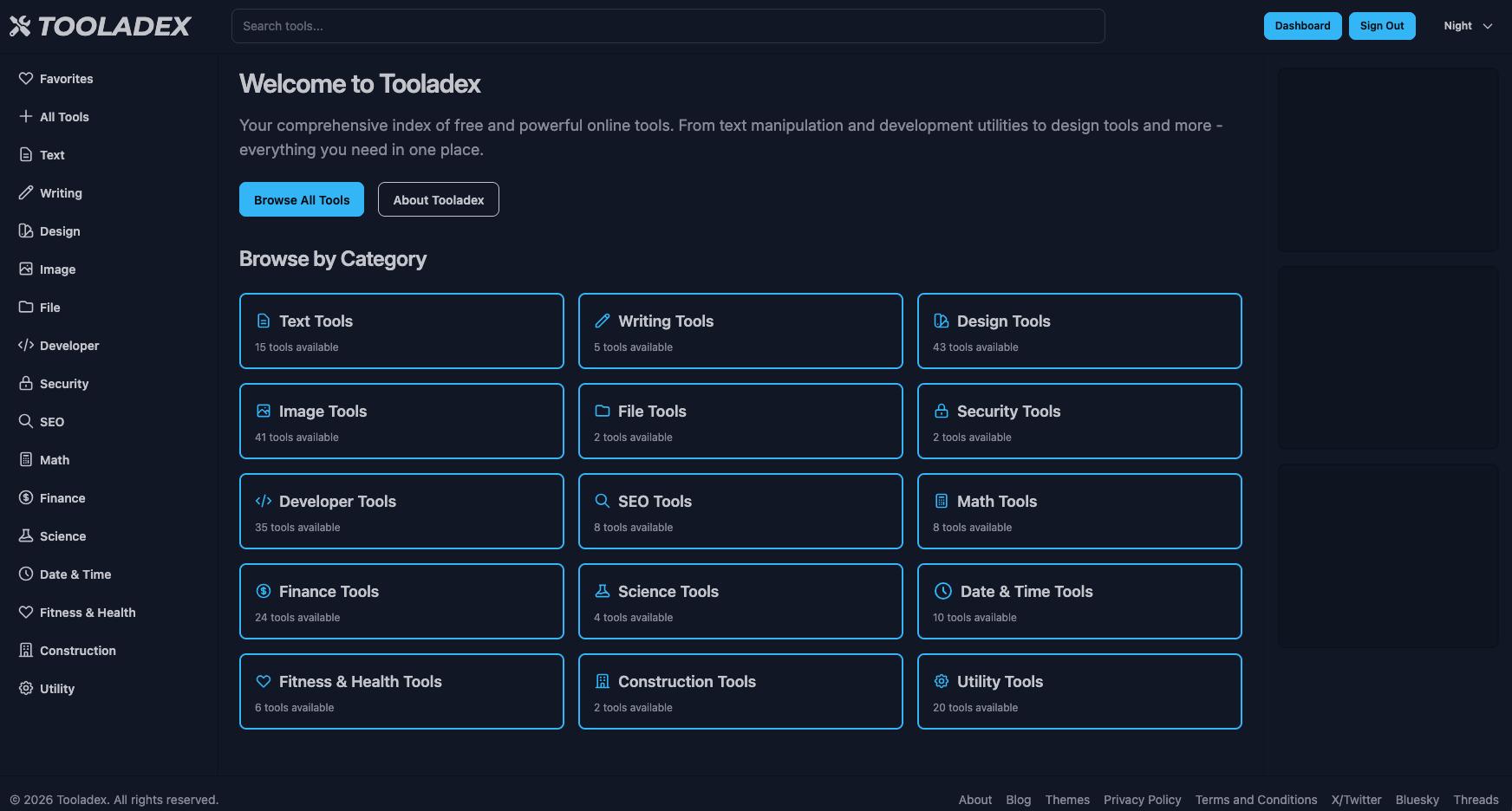Sign out using the Sign Out button
Viewport: 1512px width, 811px height.
pos(1381,26)
